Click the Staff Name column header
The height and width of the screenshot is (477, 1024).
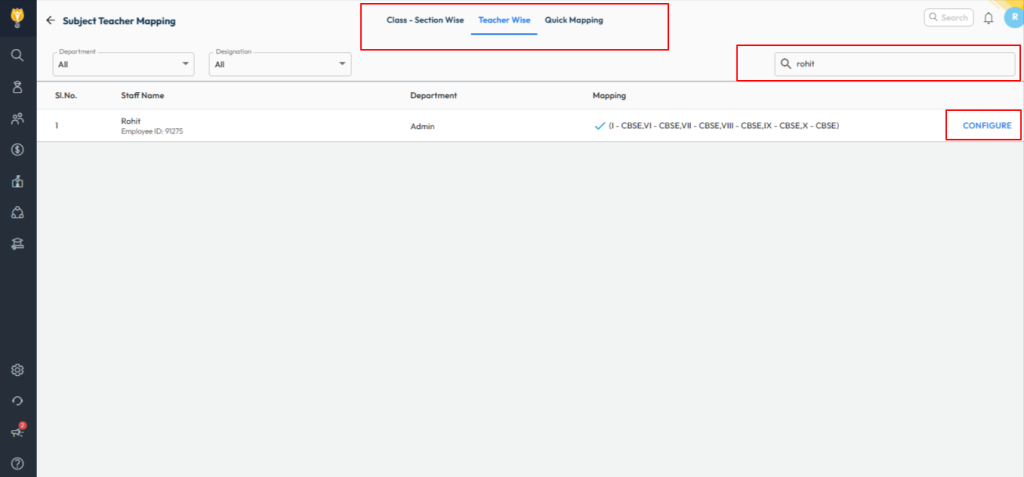tap(142, 96)
